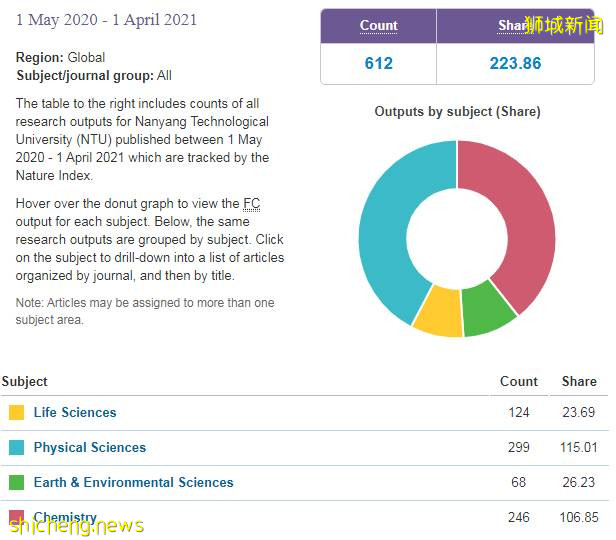This screenshot has width=616, height=540.
Task: Click the green Earth Sciences donut segment
Action: pyautogui.click(x=488, y=306)
